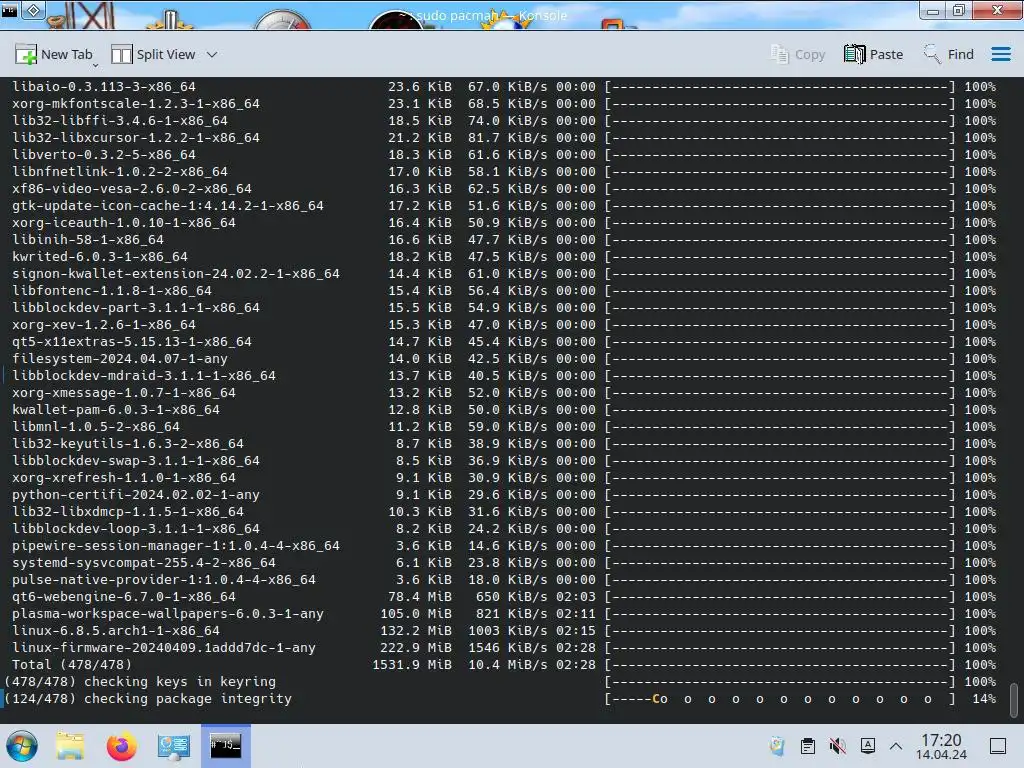The width and height of the screenshot is (1024, 768).
Task: Click 'pipewire-session-manager-1:1.0.4-4-x86_64' line
Action: pos(176,545)
